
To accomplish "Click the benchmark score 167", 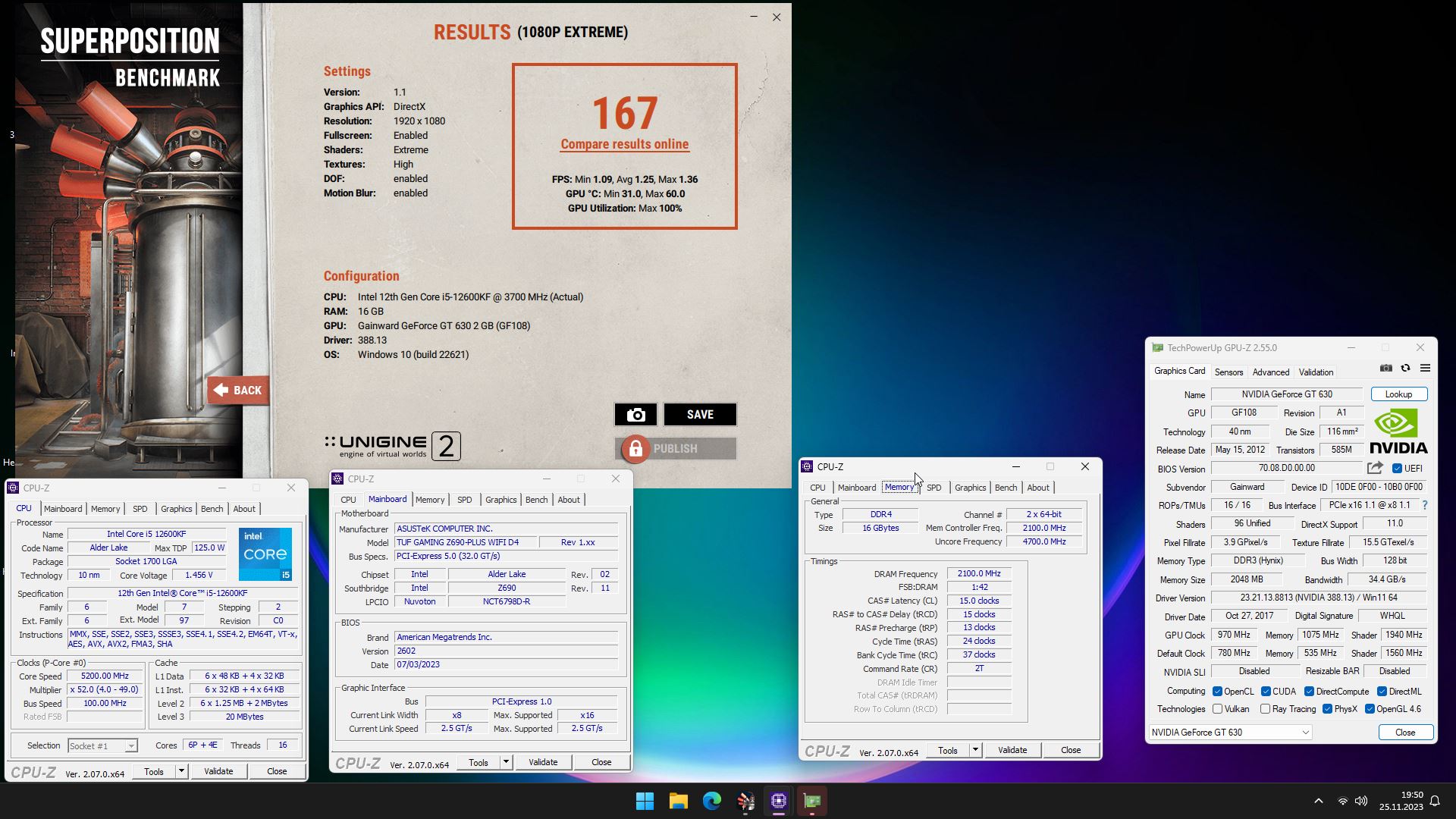I will (624, 114).
